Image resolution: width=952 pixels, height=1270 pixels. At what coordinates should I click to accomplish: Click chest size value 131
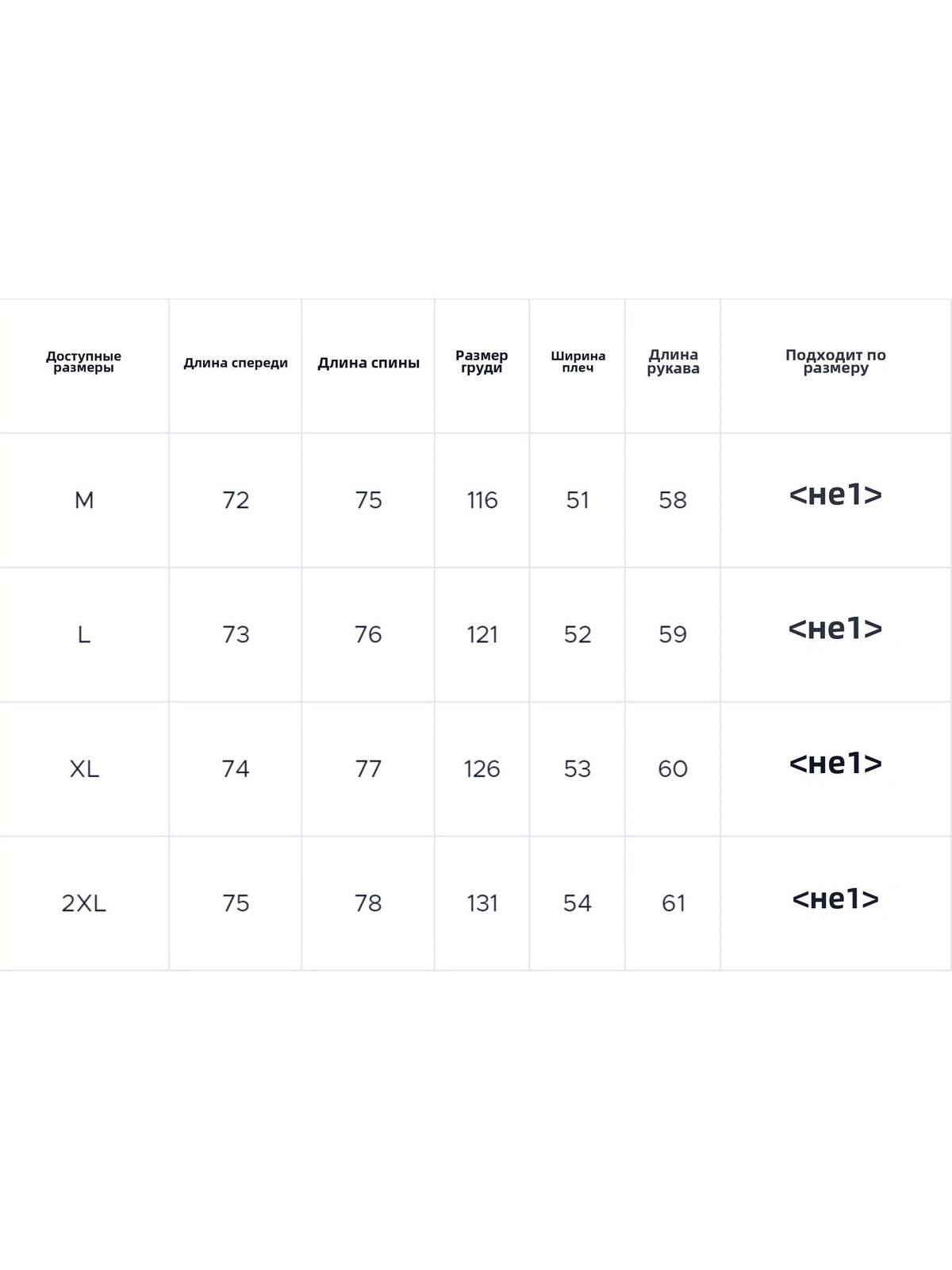[x=482, y=903]
